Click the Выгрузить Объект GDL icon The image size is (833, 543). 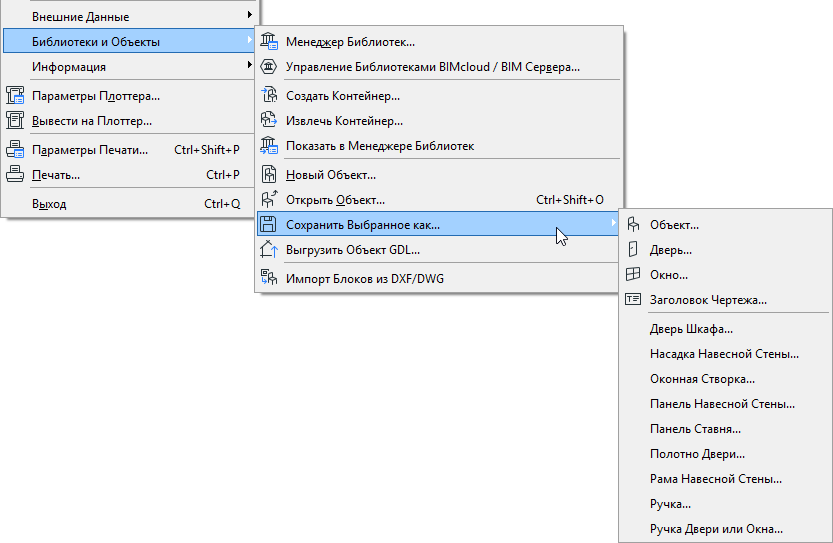[x=269, y=249]
